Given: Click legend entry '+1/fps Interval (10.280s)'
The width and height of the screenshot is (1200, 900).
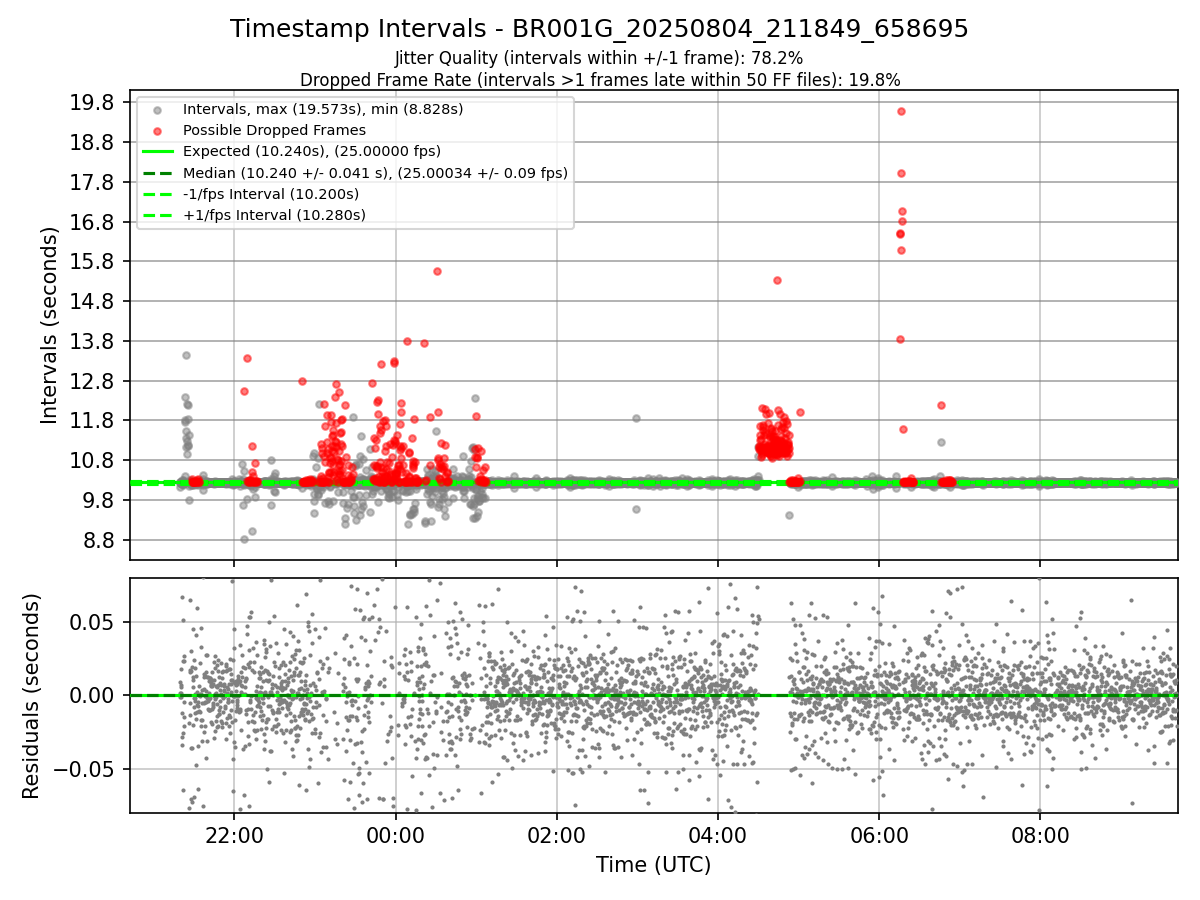Looking at the screenshot, I should pos(274,215).
